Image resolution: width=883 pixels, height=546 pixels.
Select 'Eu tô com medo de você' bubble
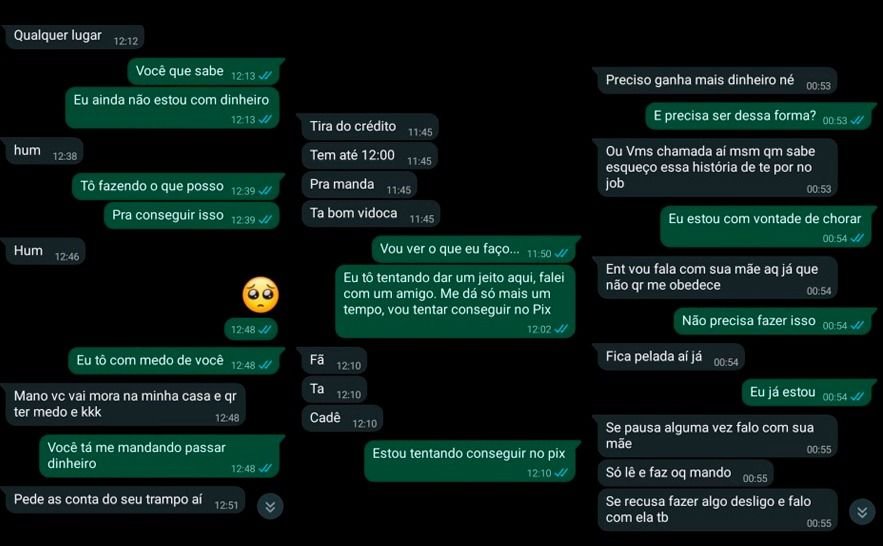pyautogui.click(x=173, y=361)
